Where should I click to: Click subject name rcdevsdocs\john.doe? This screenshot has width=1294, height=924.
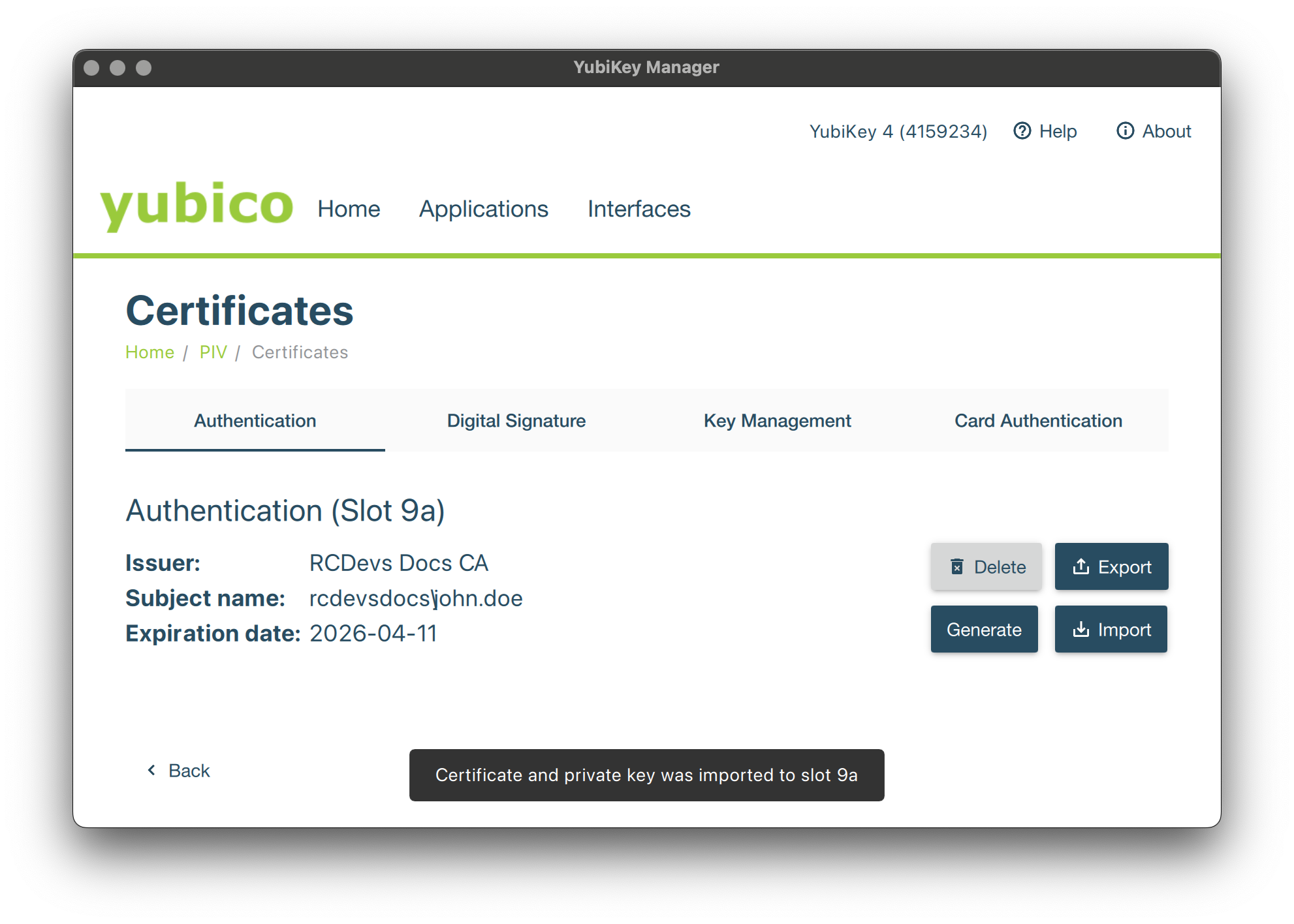point(416,598)
